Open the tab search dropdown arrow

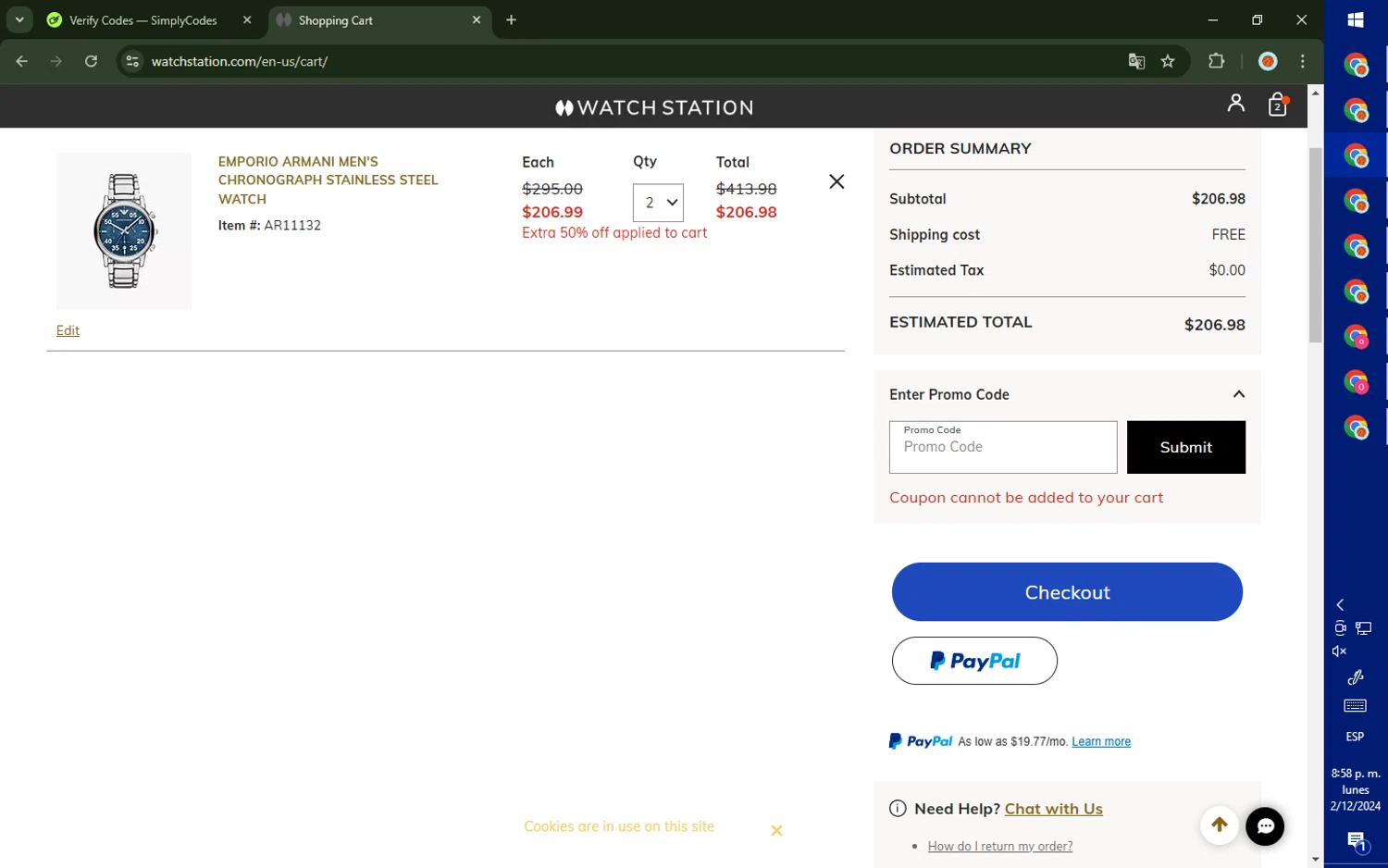coord(19,19)
